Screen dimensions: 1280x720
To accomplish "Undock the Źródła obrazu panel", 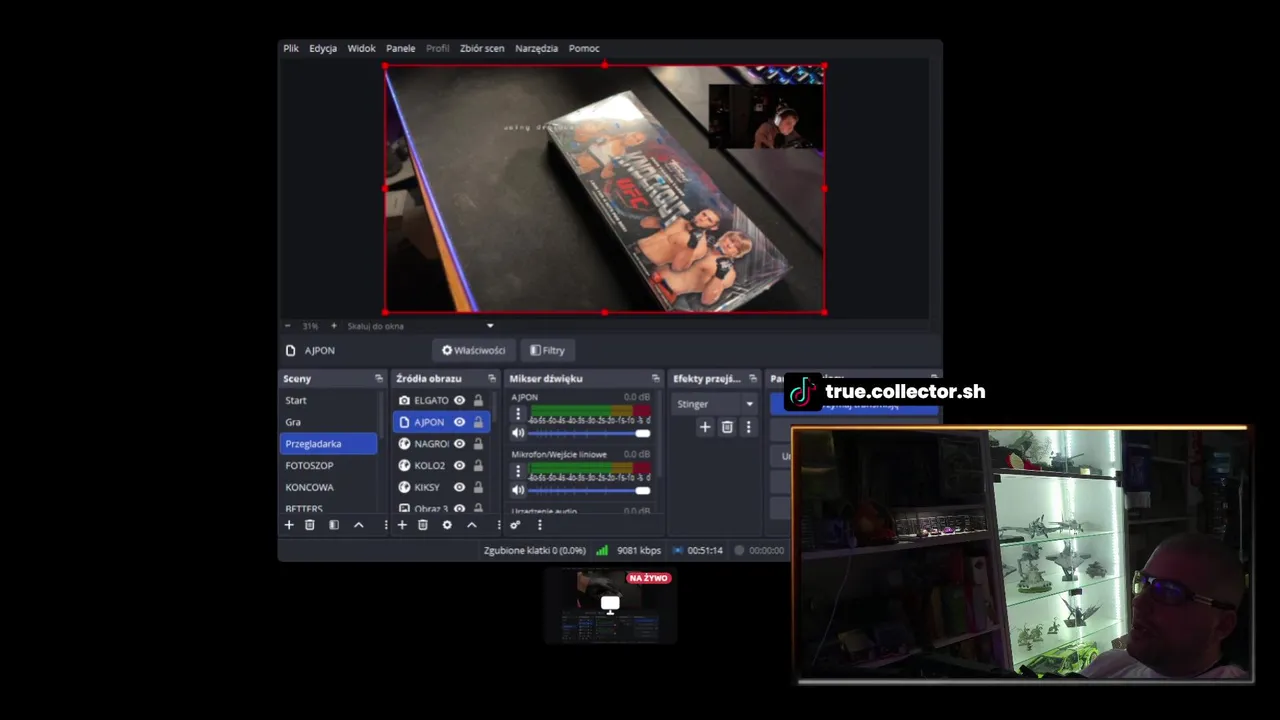I will (x=491, y=379).
